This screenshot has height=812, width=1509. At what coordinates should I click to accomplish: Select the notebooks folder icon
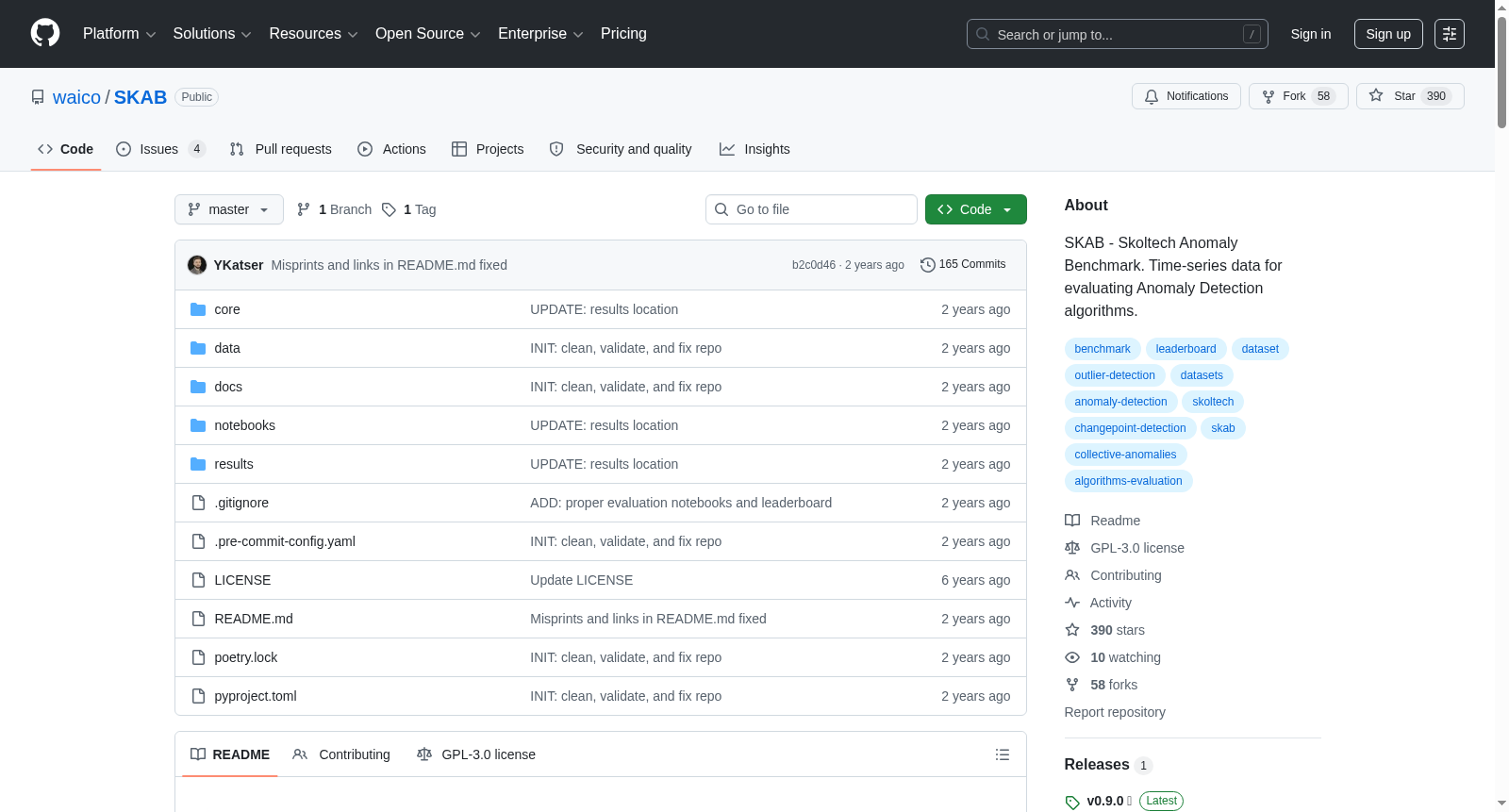pos(198,425)
